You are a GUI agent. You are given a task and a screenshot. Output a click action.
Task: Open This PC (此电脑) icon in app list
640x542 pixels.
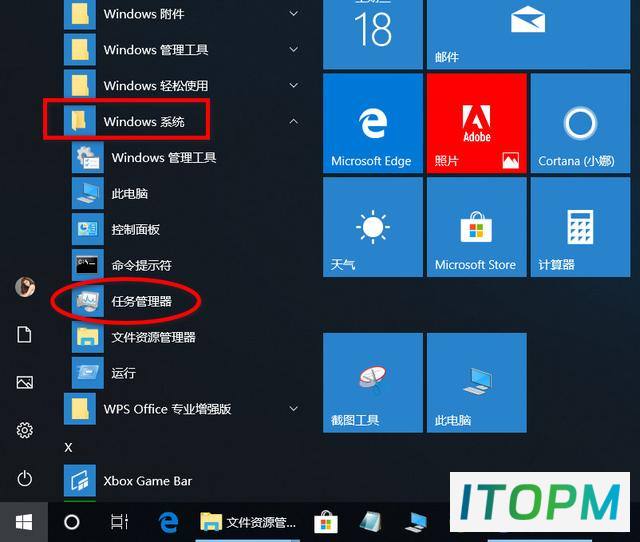(88, 193)
